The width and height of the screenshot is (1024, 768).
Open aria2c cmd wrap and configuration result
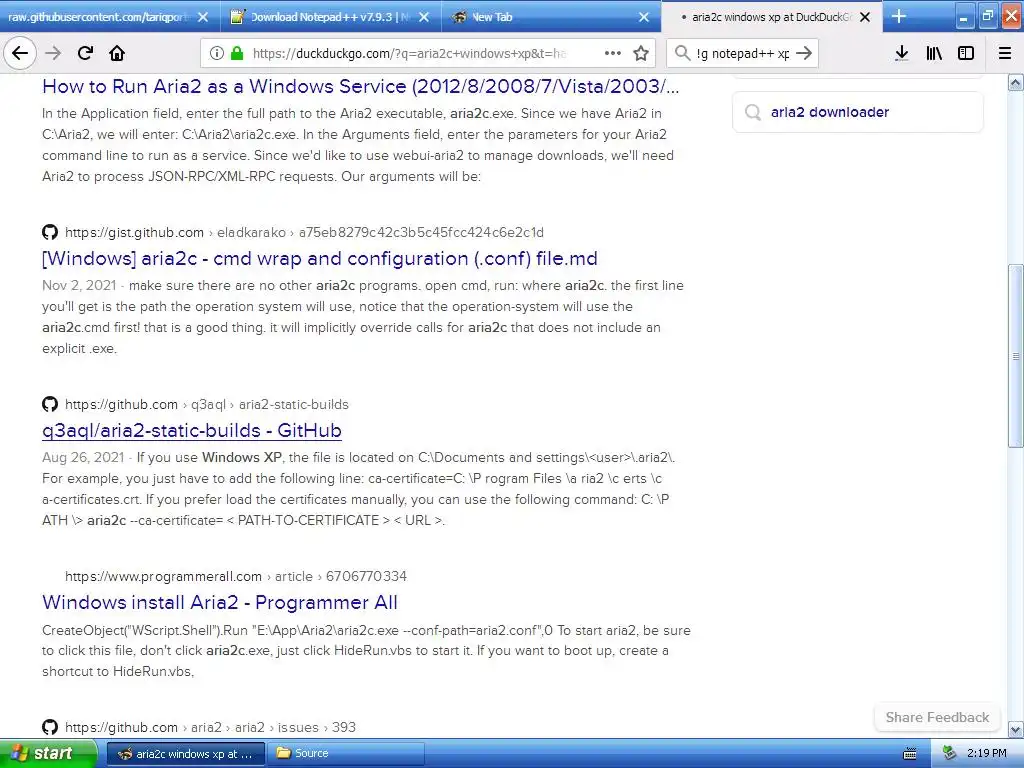319,259
